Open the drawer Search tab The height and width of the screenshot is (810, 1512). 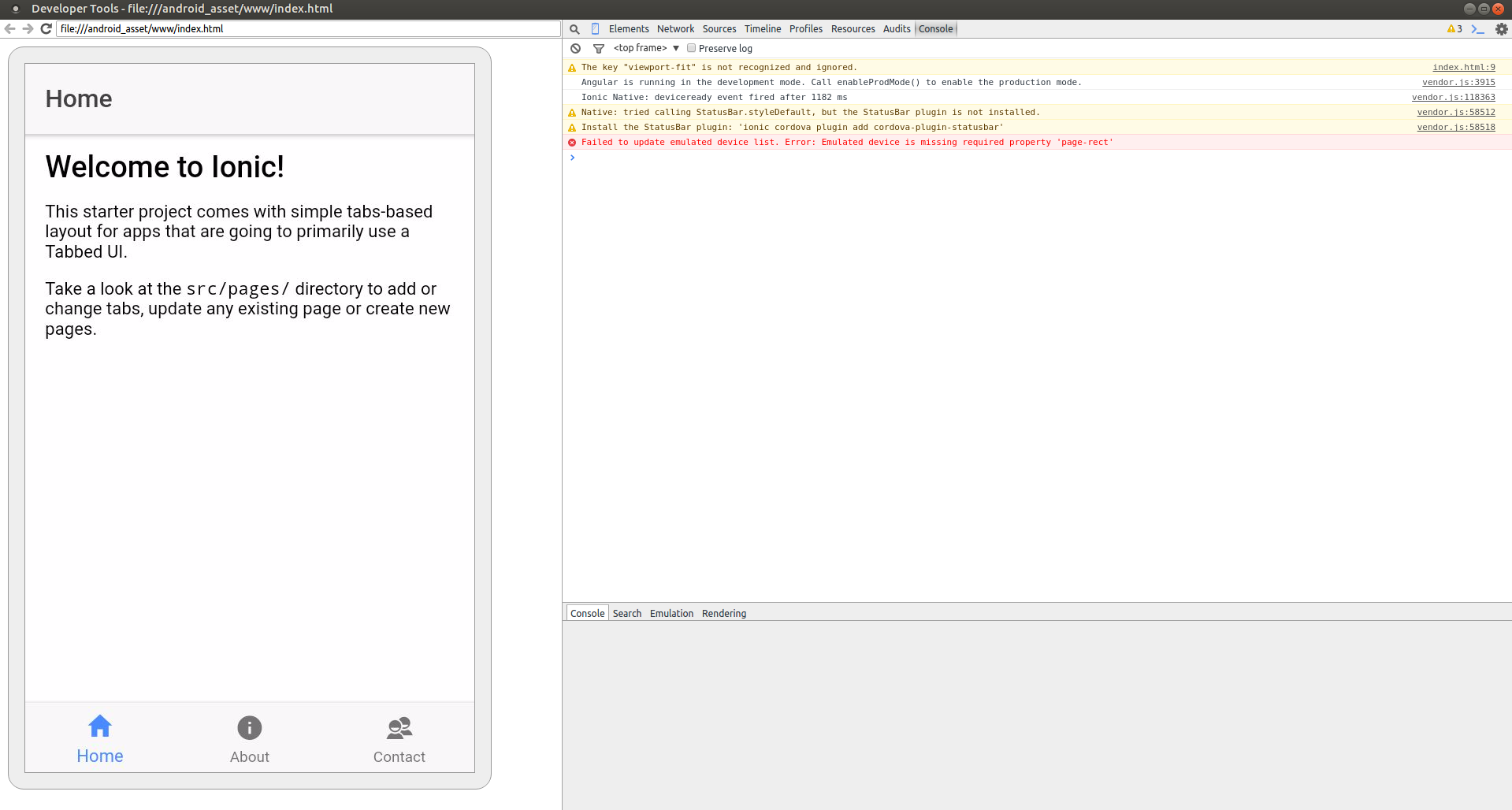pyautogui.click(x=627, y=613)
